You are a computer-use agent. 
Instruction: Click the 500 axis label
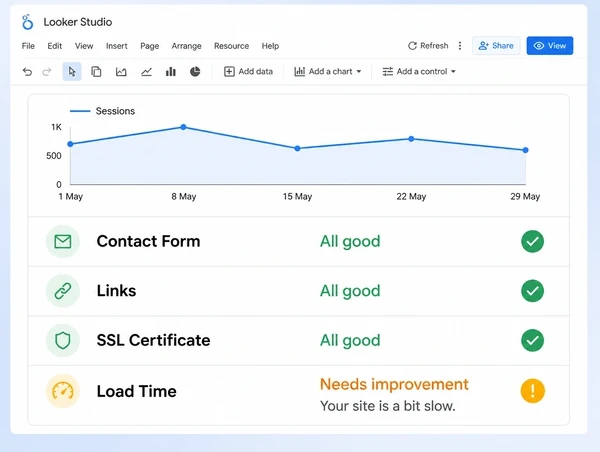click(x=54, y=156)
